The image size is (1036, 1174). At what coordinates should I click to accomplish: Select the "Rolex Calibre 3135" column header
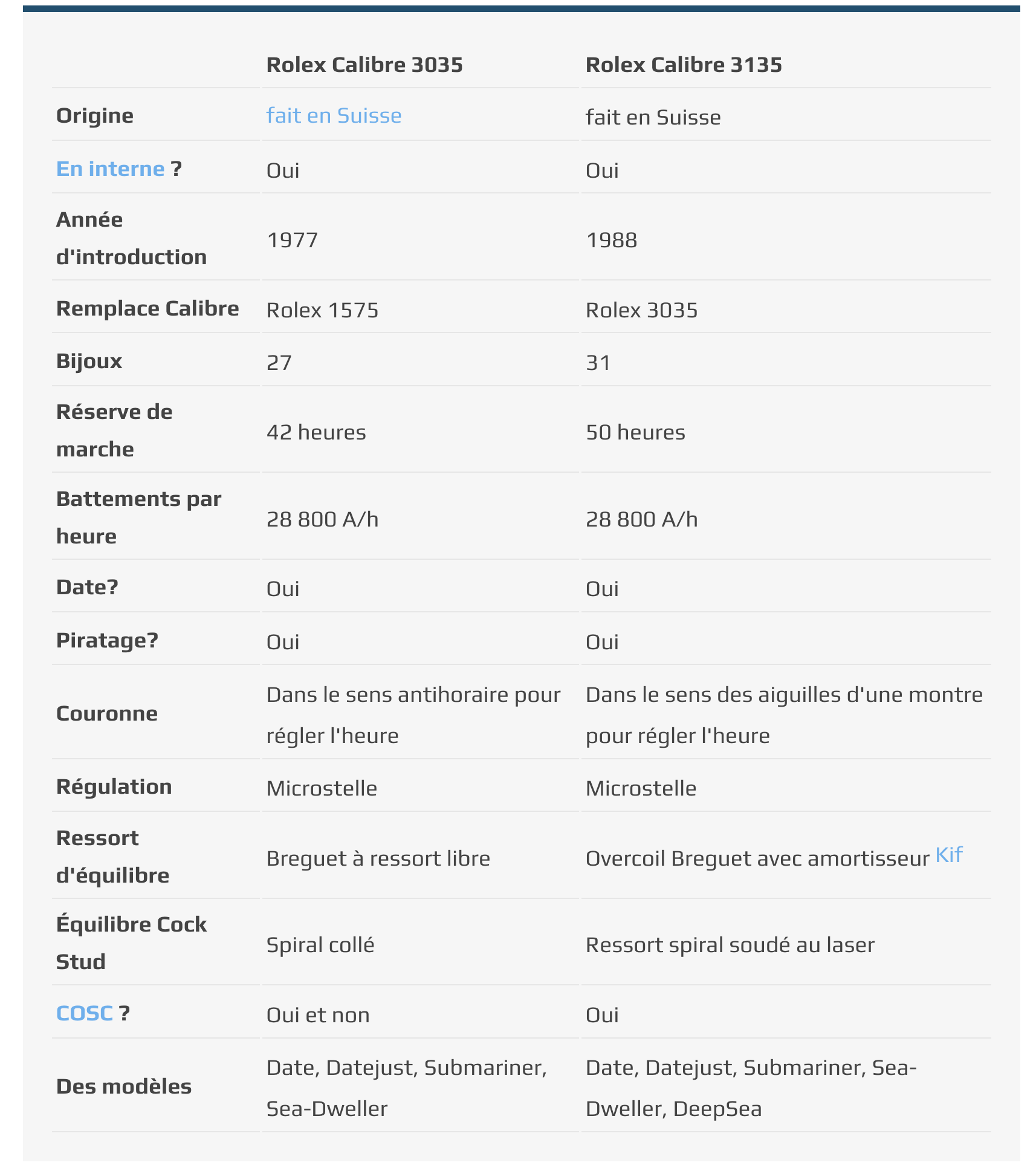(x=684, y=65)
